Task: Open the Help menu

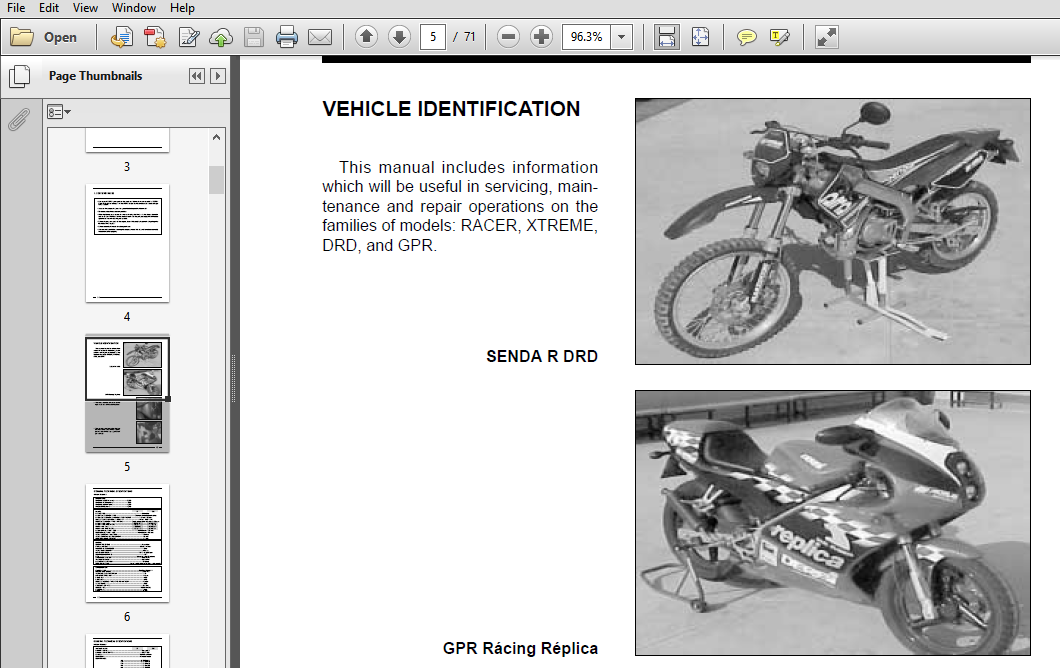Action: pyautogui.click(x=182, y=8)
